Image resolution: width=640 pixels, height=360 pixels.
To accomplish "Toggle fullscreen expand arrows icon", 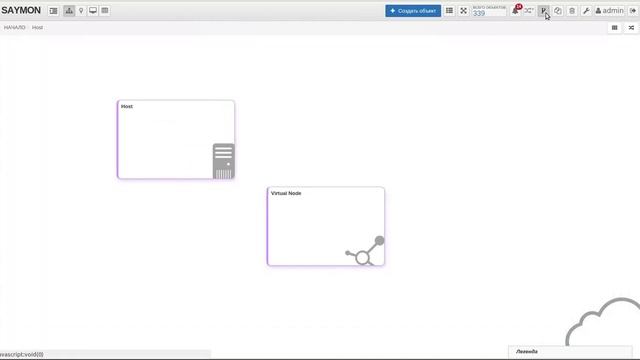I will tap(463, 11).
